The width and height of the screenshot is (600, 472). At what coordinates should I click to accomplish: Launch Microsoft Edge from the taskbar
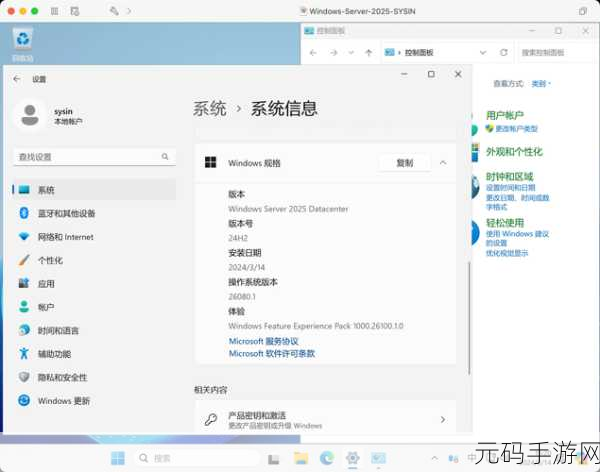click(326, 458)
